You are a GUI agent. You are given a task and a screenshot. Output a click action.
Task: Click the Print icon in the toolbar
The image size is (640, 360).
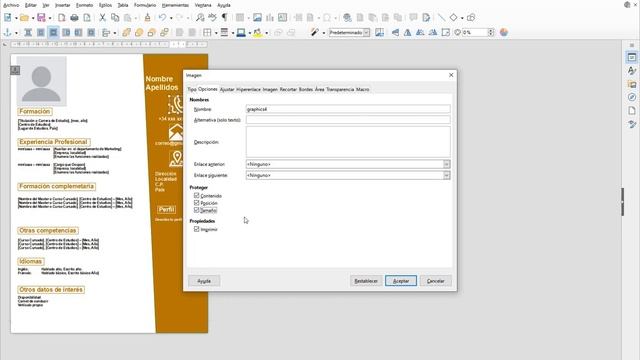(74, 18)
